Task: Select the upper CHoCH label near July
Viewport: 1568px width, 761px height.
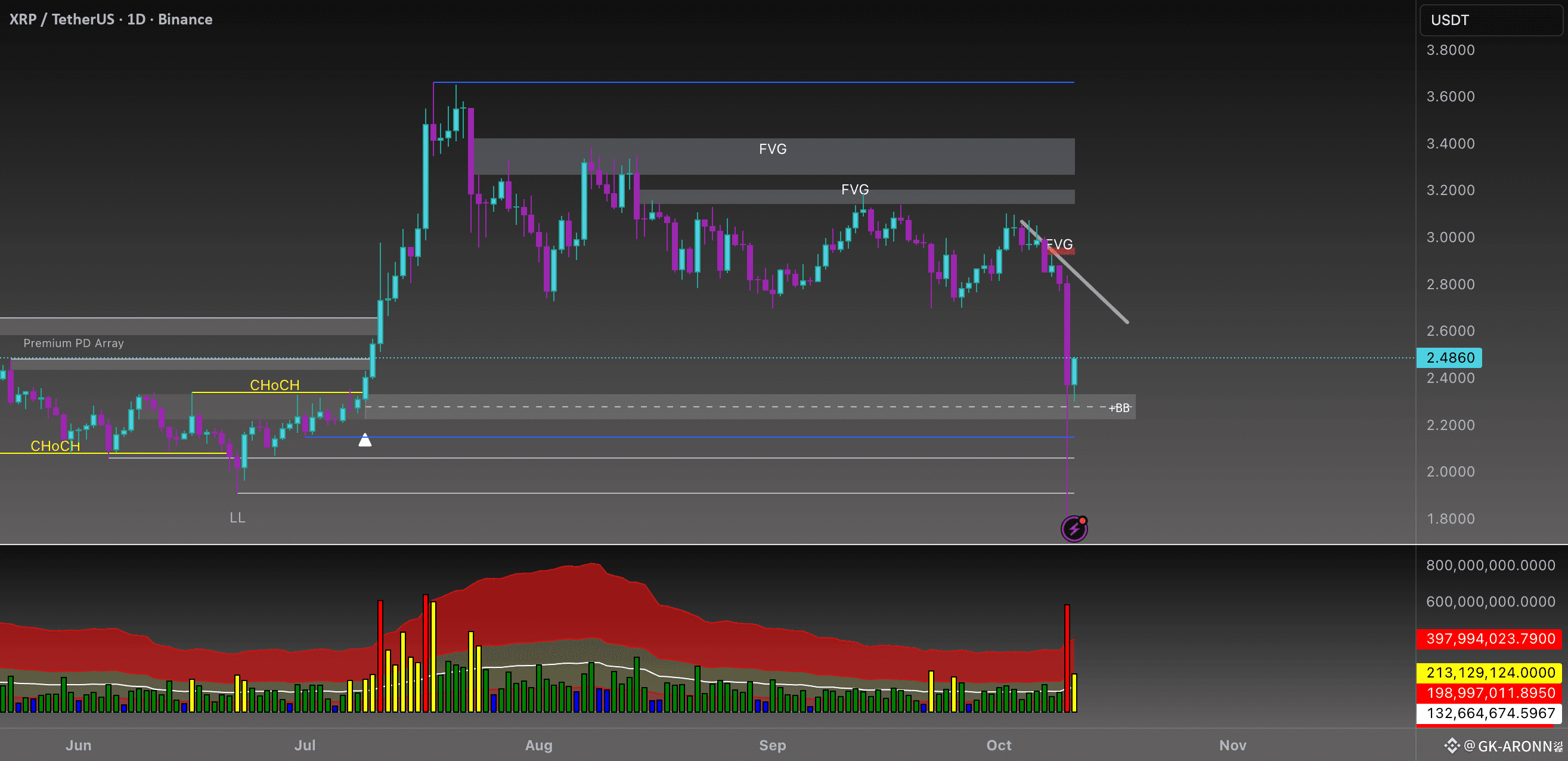Action: [274, 385]
